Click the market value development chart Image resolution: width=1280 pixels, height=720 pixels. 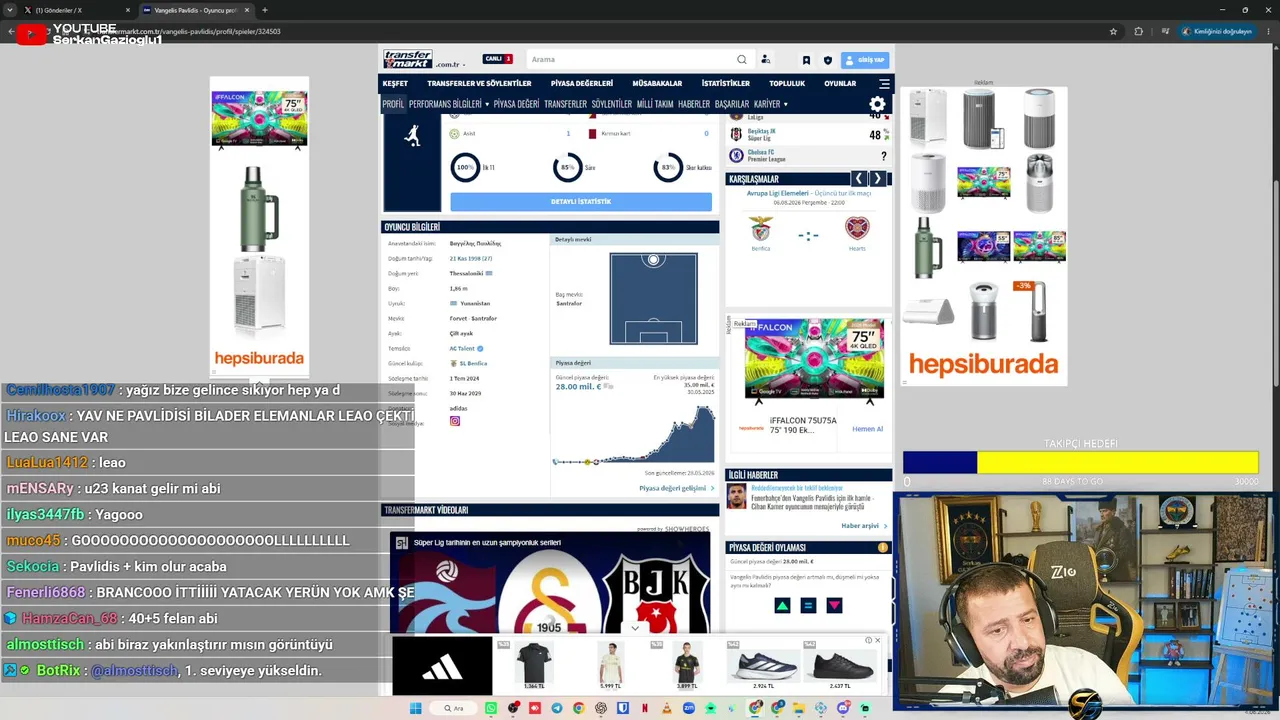click(634, 435)
